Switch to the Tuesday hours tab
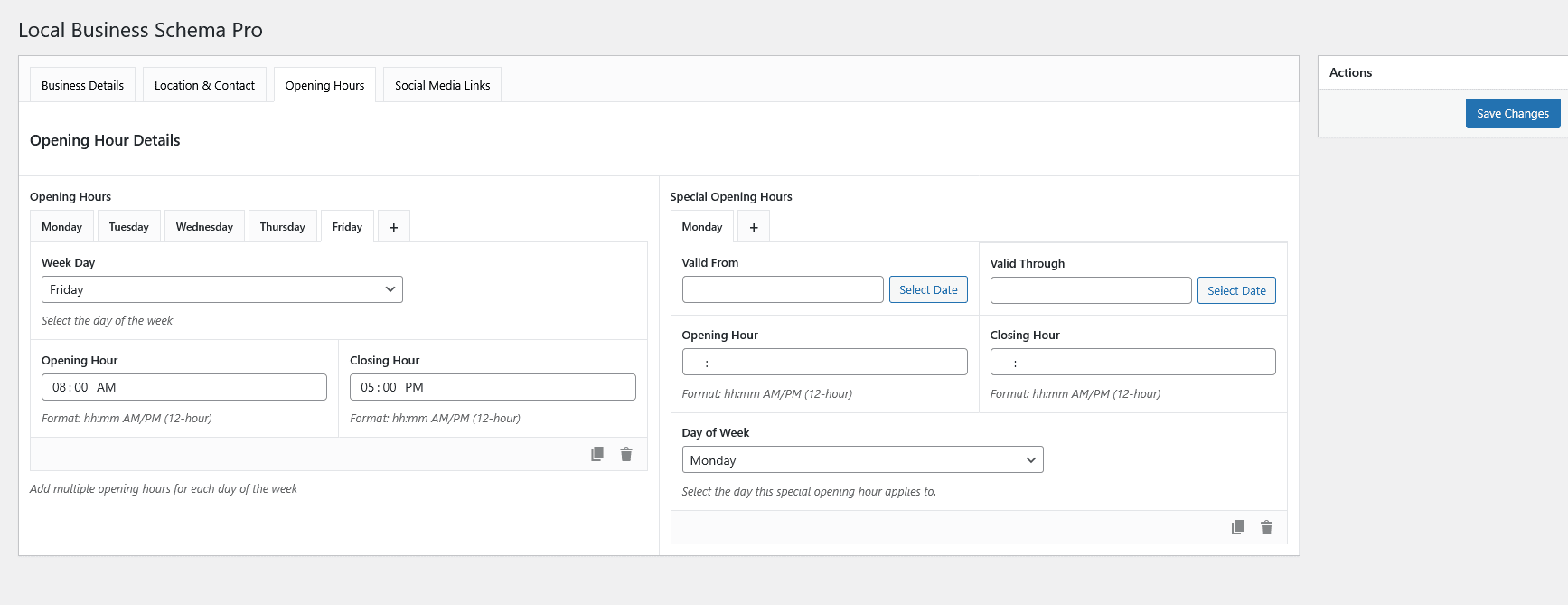The image size is (1568, 605). click(128, 227)
